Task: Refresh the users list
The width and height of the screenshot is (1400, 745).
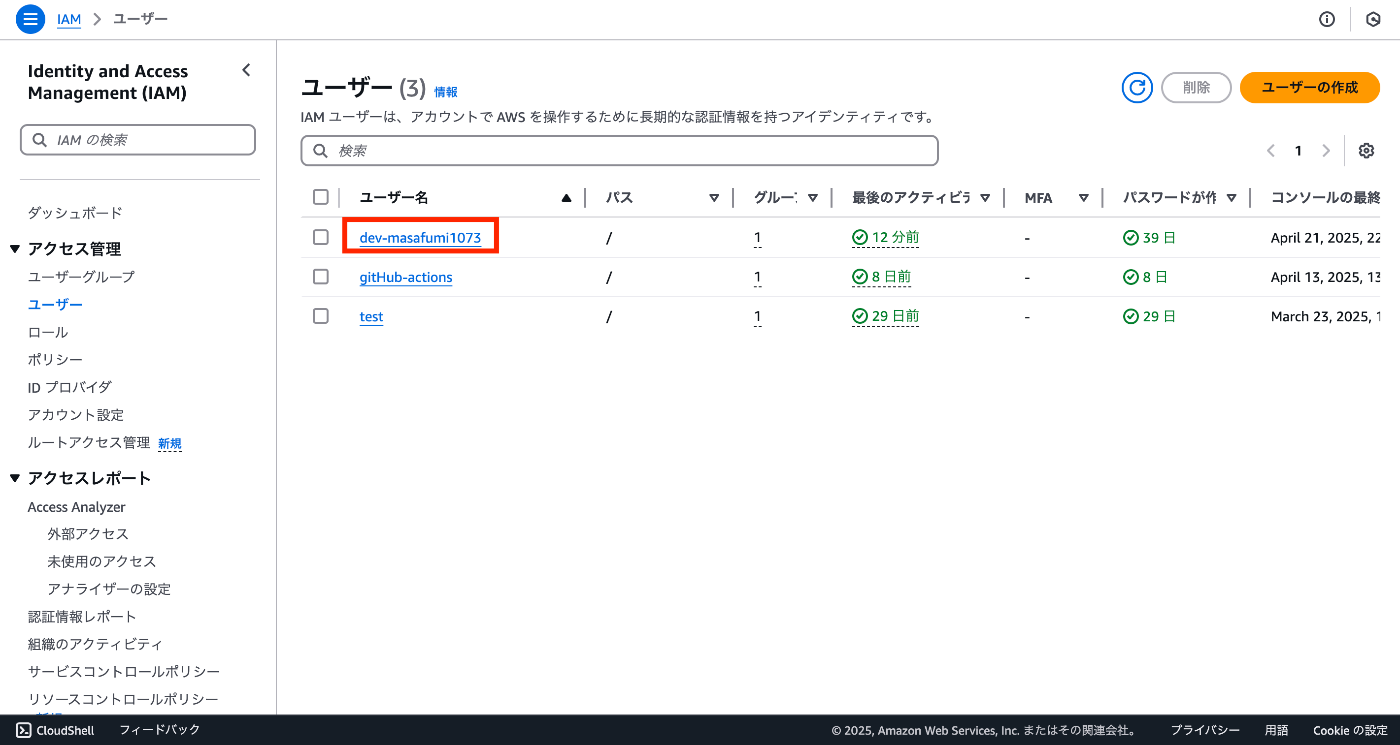Action: point(1137,88)
